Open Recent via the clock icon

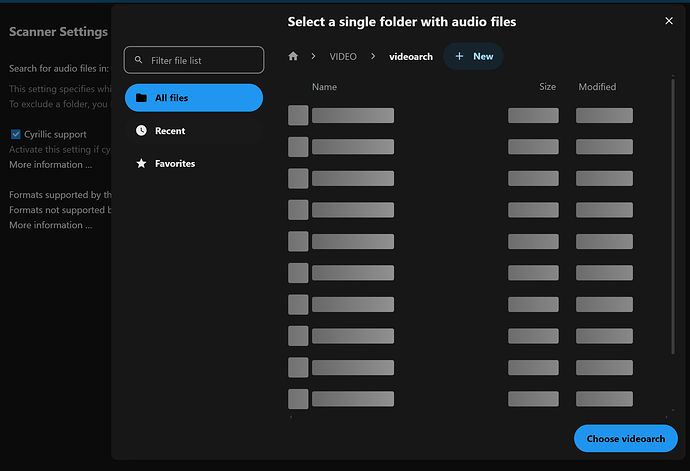coord(142,131)
